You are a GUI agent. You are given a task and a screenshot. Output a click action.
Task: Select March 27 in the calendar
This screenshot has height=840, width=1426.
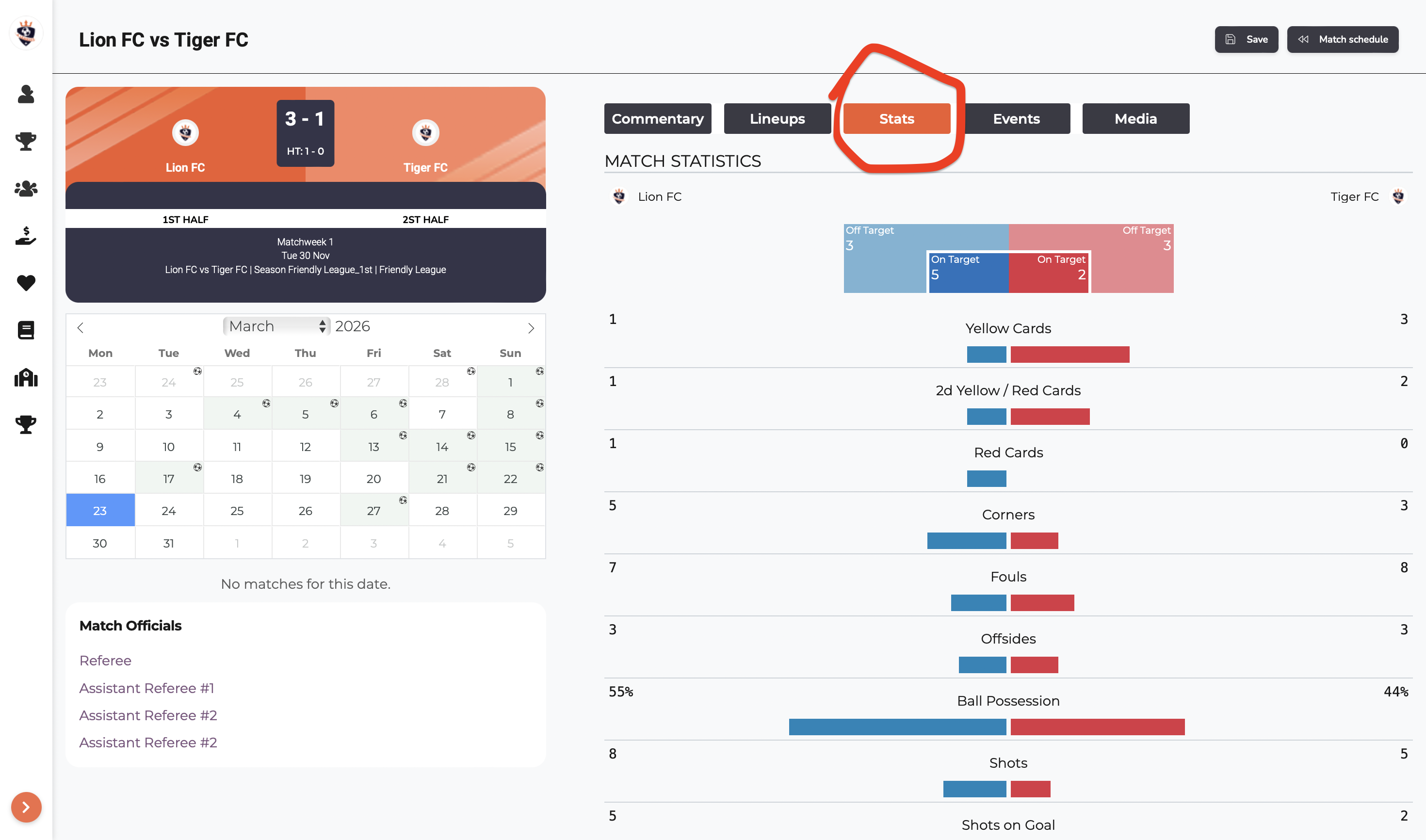[x=373, y=511]
